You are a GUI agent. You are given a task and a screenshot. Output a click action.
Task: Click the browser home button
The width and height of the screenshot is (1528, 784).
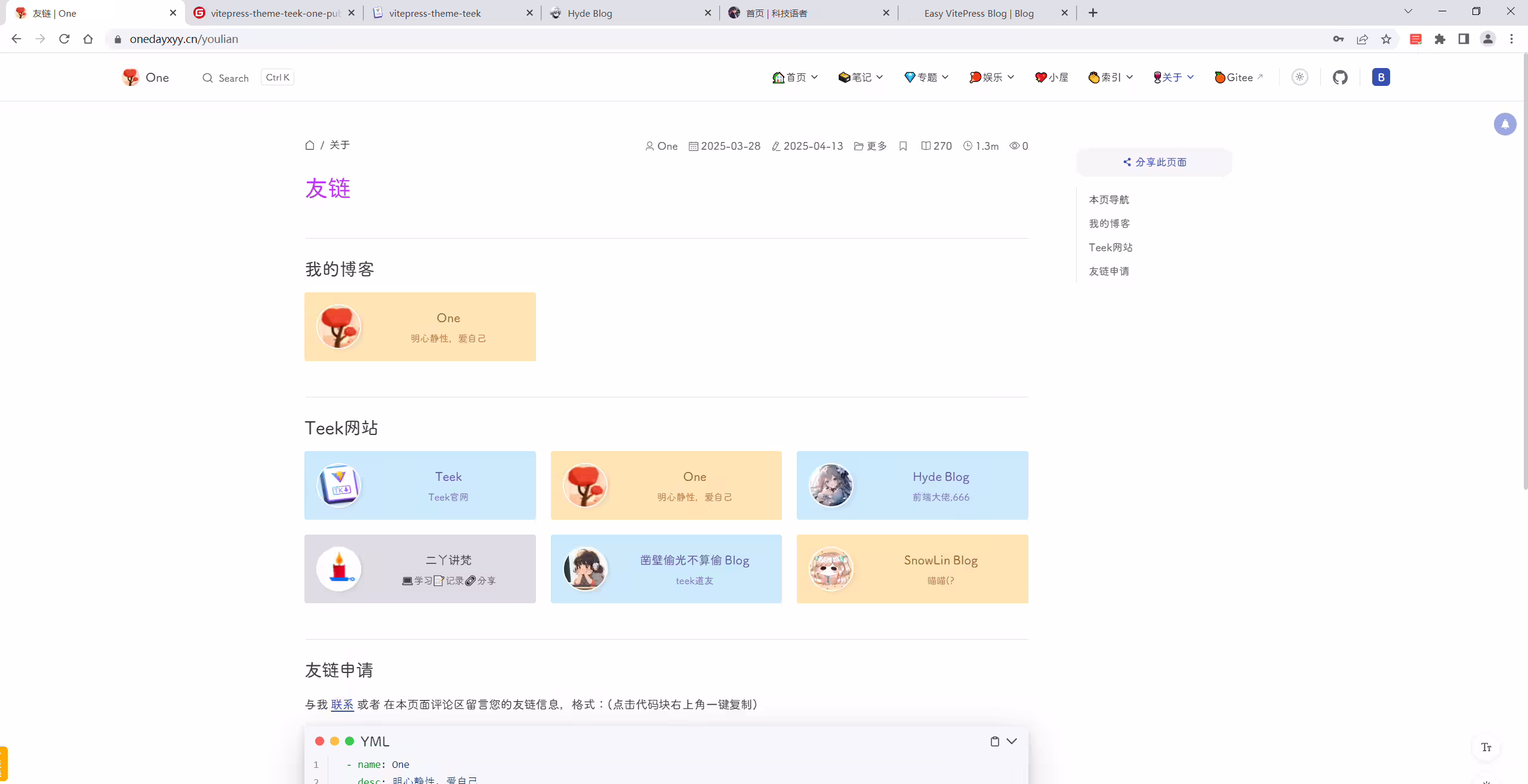pos(88,39)
